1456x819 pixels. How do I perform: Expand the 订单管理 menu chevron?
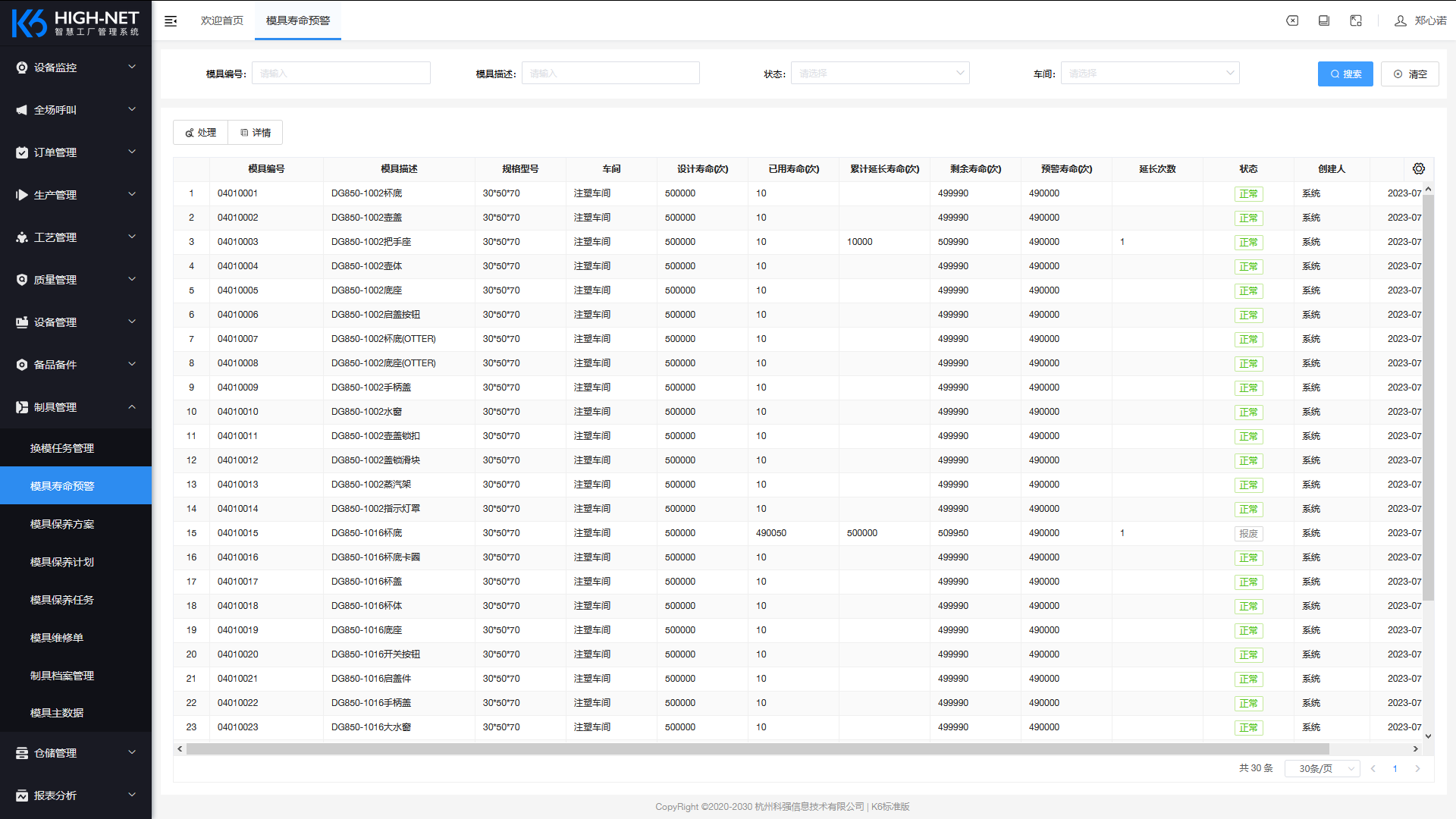click(x=132, y=152)
